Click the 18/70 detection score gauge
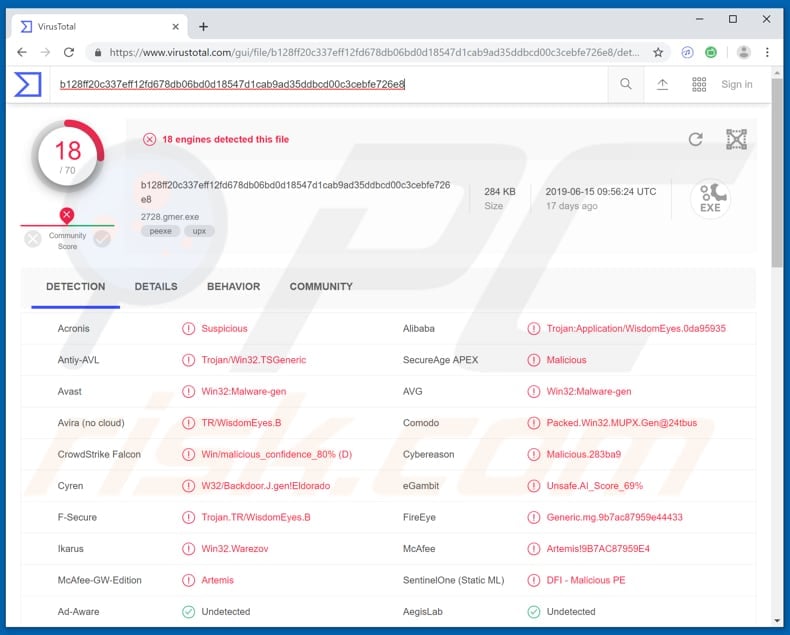Viewport: 790px width, 635px height. tap(68, 156)
